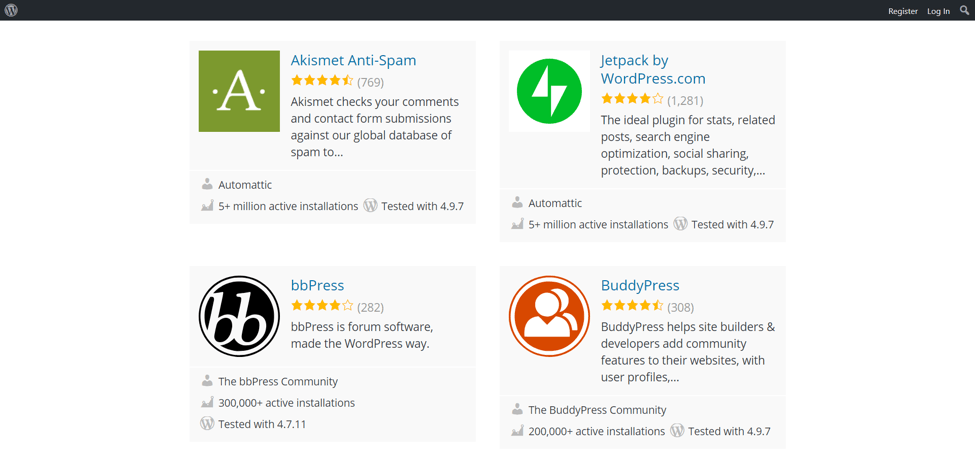Image resolution: width=975 pixels, height=471 pixels.
Task: Open the search icon in top bar
Action: click(965, 10)
